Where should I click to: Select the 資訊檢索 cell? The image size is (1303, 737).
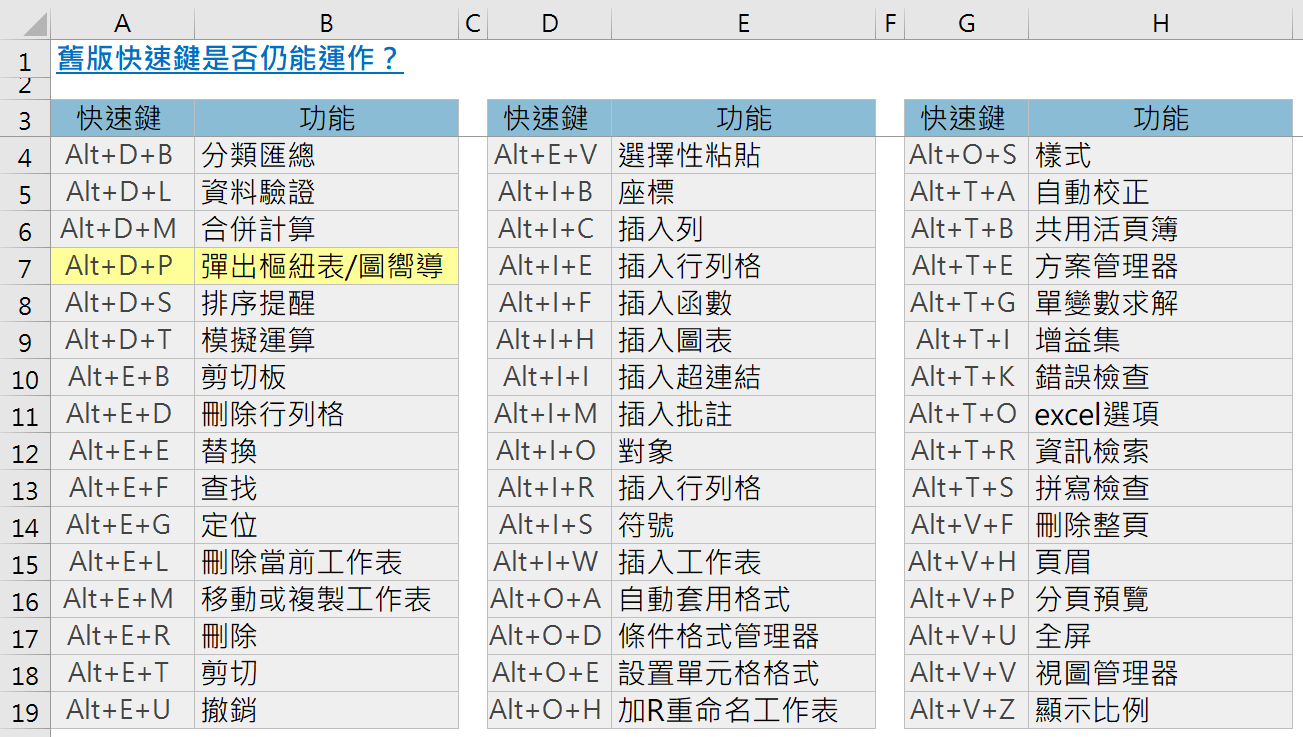tap(1160, 451)
